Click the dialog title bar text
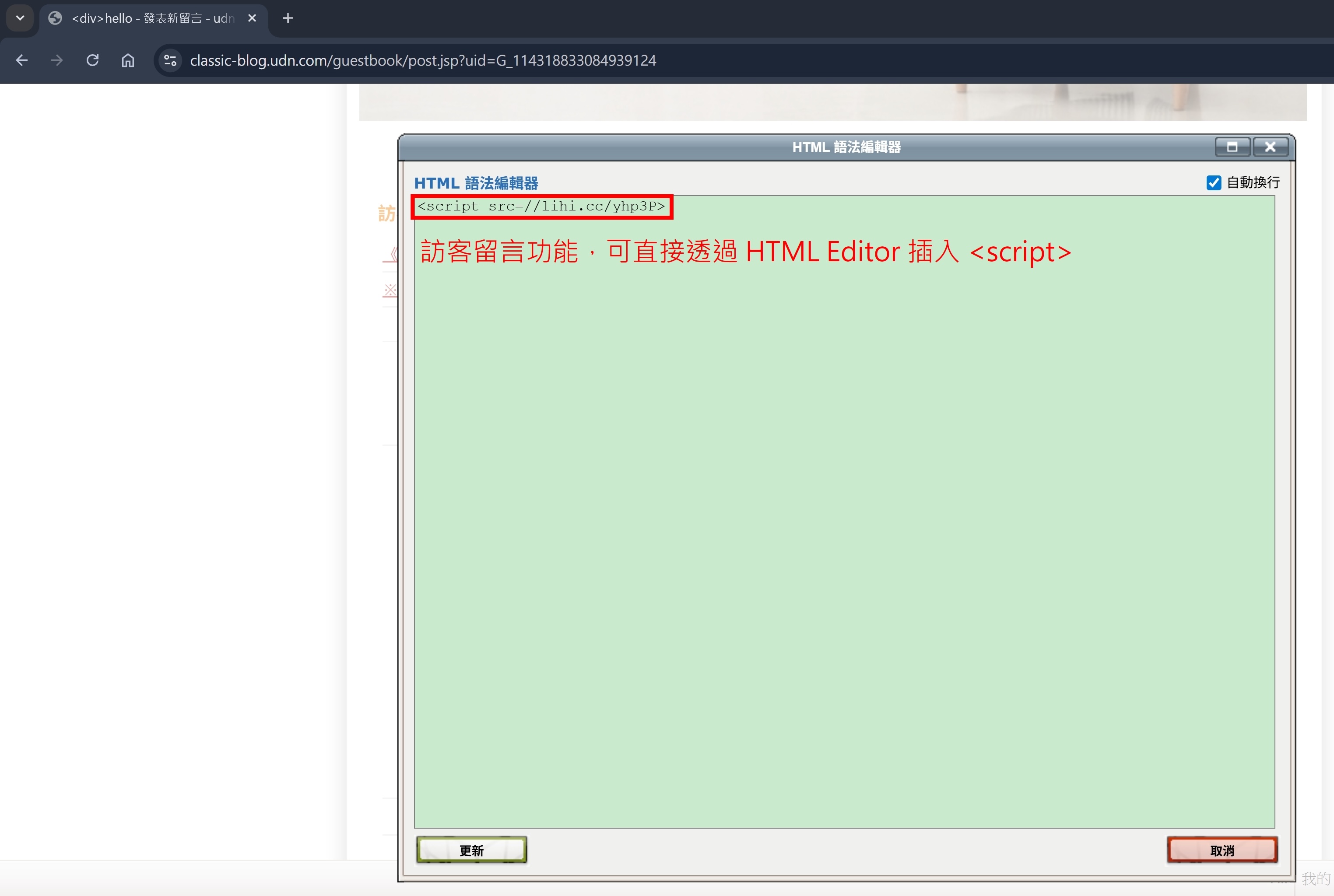The image size is (1334, 896). 846,147
